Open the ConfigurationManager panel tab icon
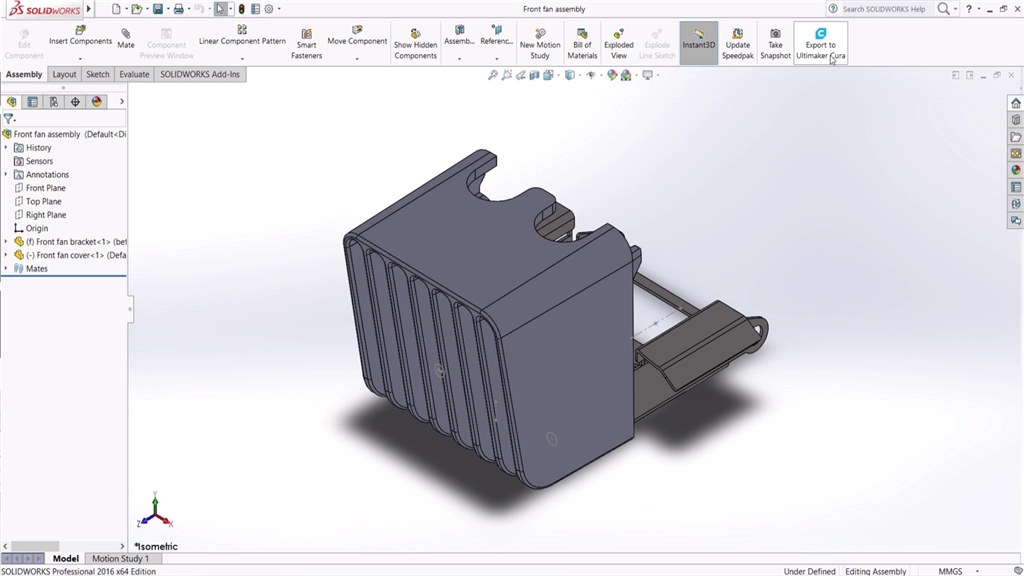Image resolution: width=1024 pixels, height=576 pixels. (x=54, y=102)
